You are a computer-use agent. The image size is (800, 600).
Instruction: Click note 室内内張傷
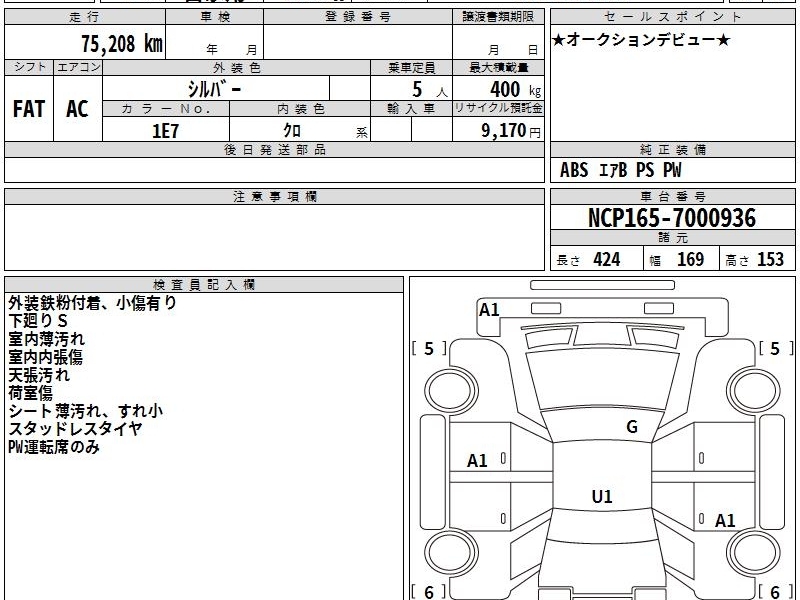[x=45, y=357]
